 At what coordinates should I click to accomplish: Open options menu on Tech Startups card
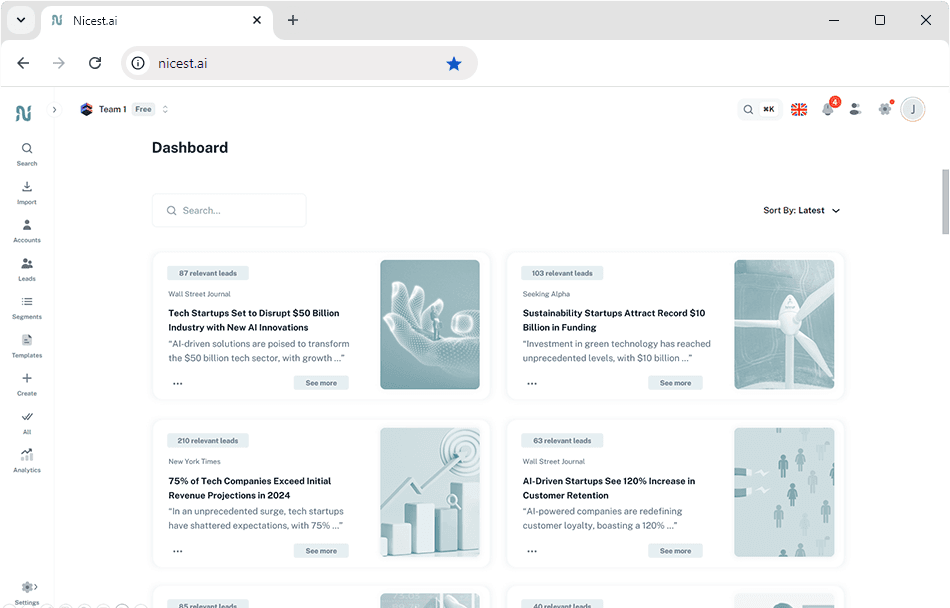tap(178, 383)
